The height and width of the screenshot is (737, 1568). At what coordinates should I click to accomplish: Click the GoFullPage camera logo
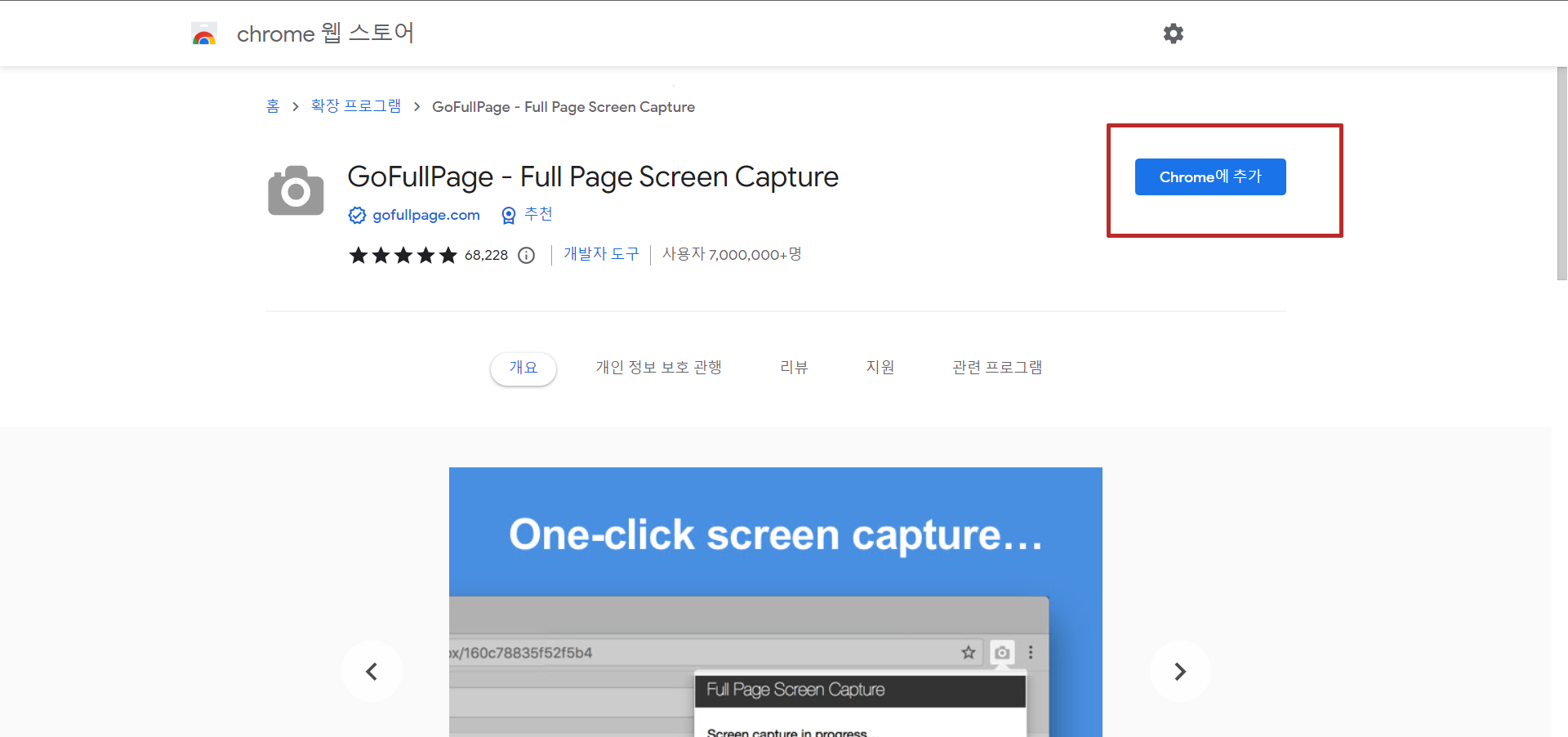296,190
